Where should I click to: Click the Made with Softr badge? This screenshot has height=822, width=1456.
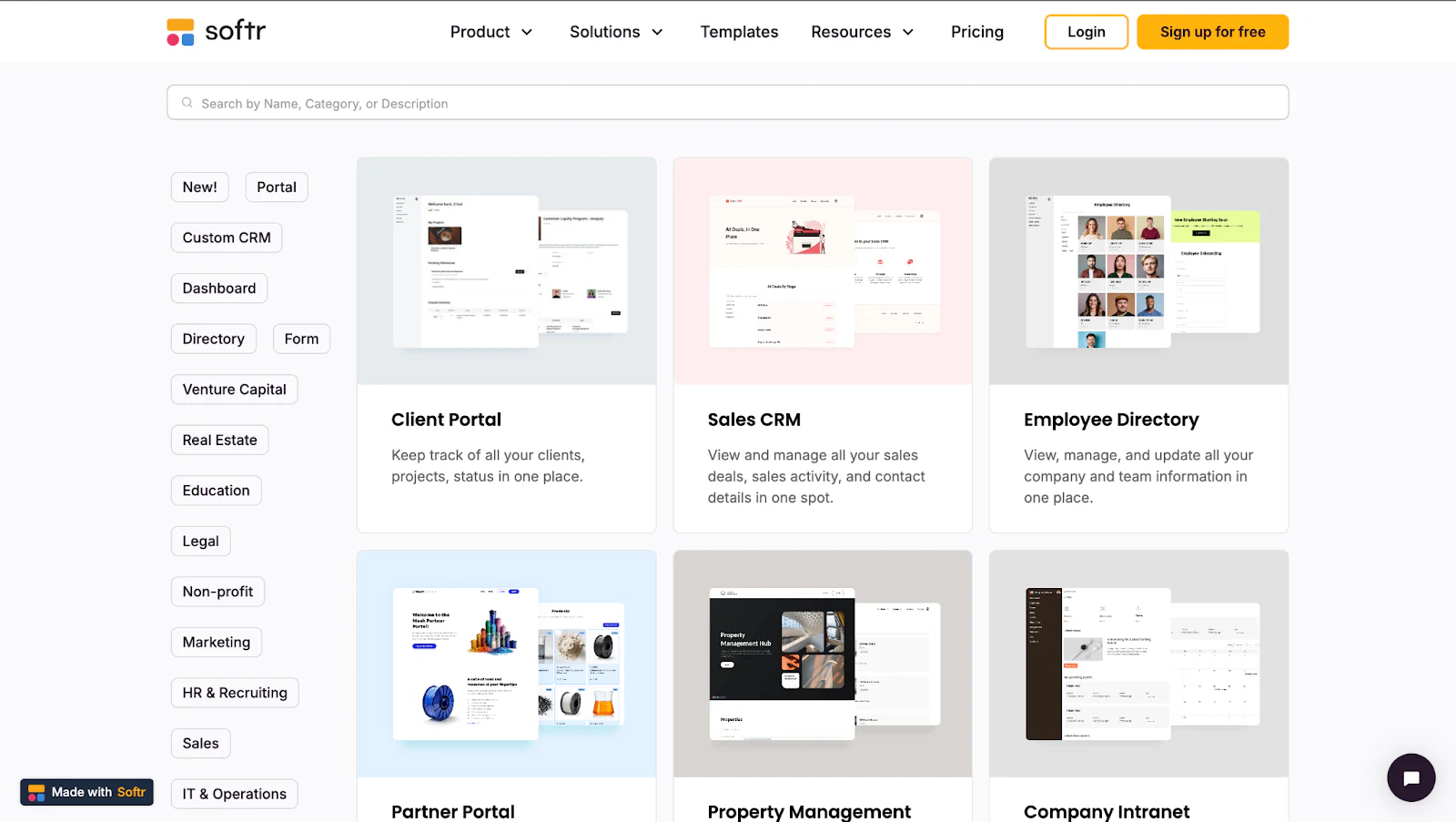(87, 792)
